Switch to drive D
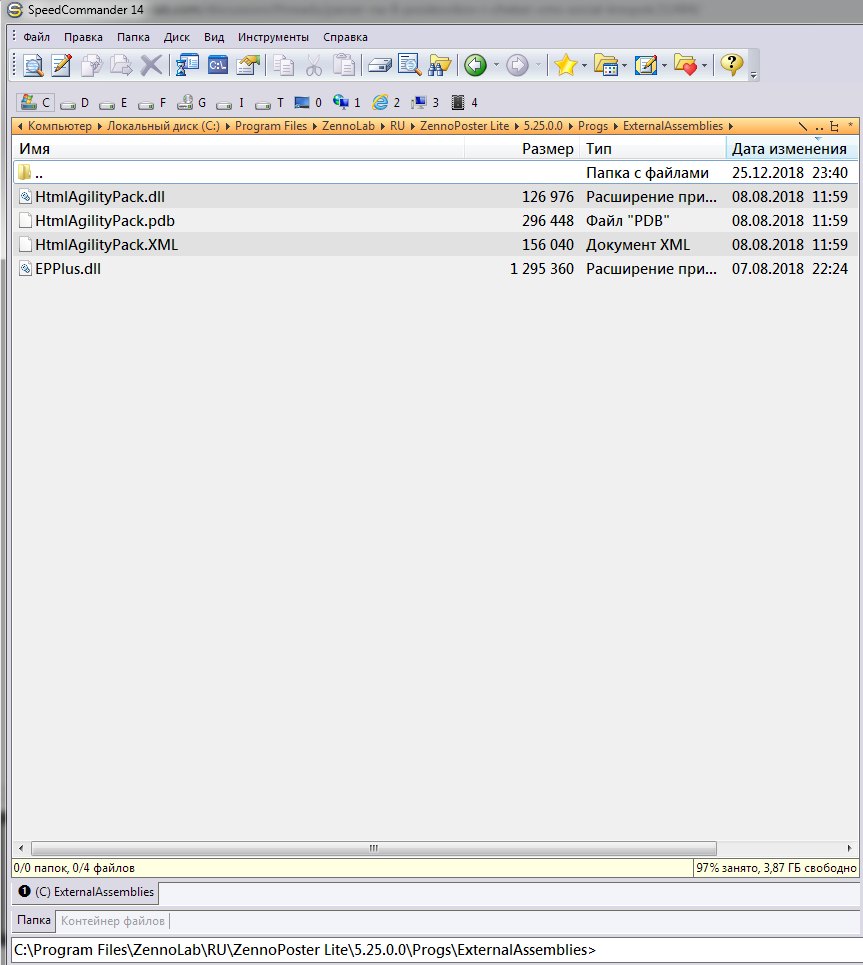 75,103
